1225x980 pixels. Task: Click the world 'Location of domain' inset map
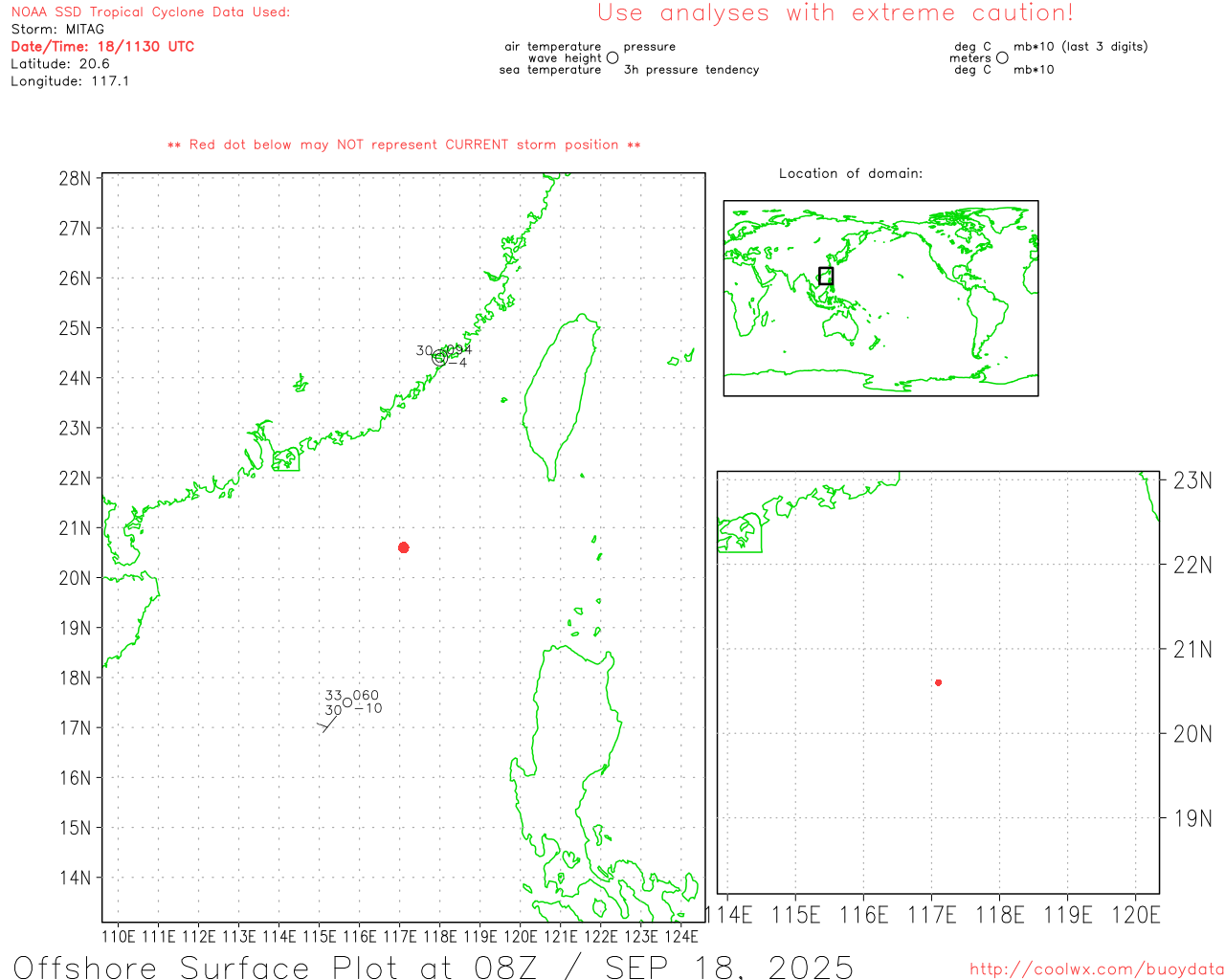pyautogui.click(x=881, y=299)
